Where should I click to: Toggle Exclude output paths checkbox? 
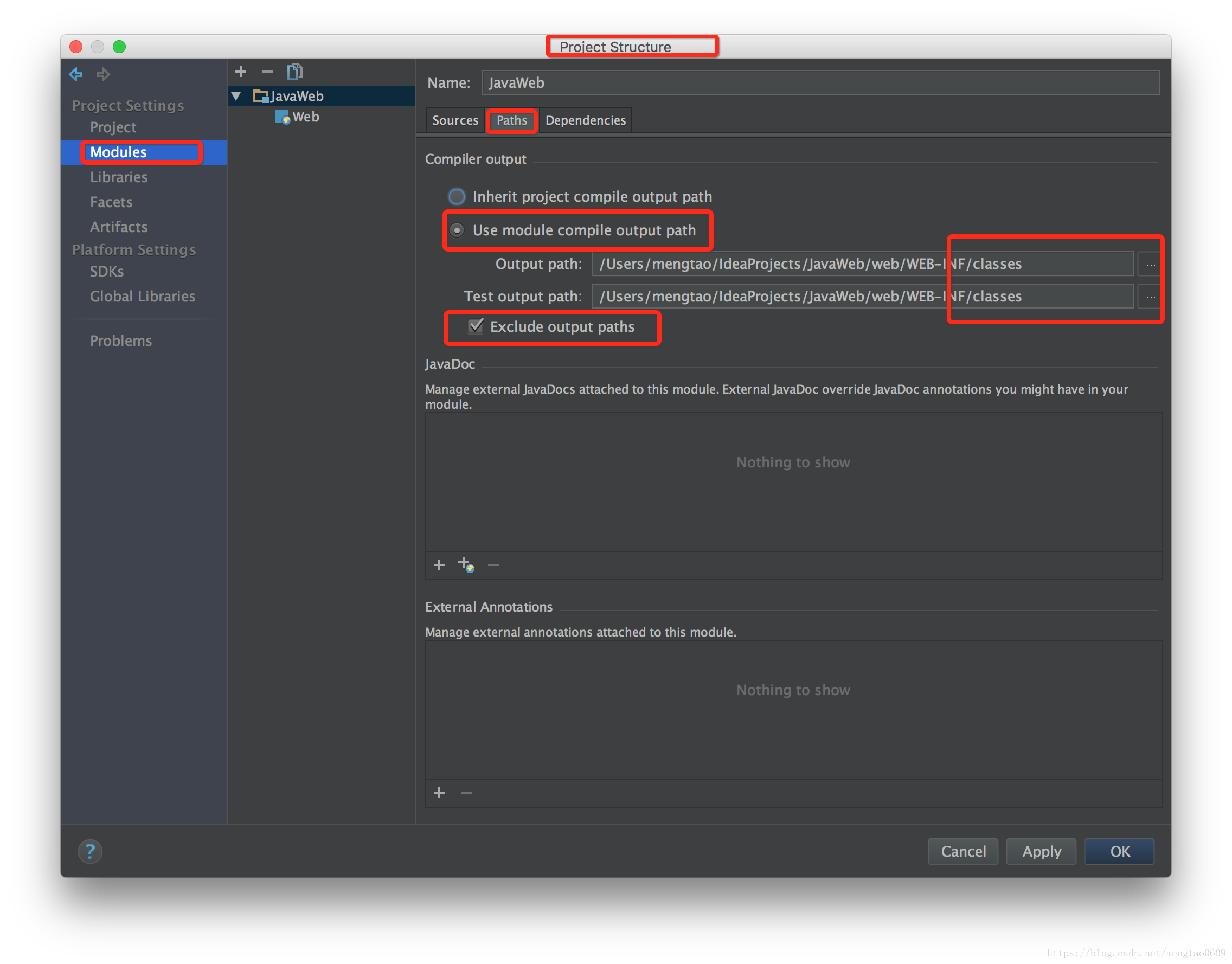point(476,326)
